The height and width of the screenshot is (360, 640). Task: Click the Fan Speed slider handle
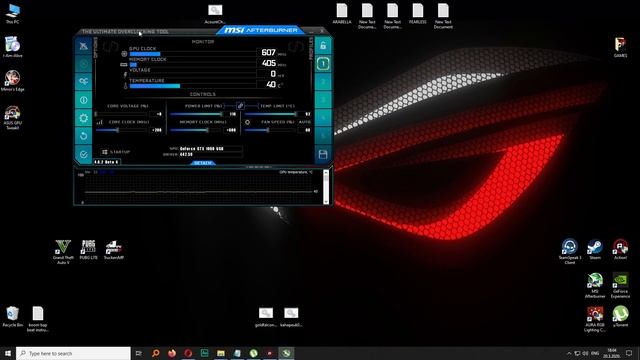click(268, 130)
